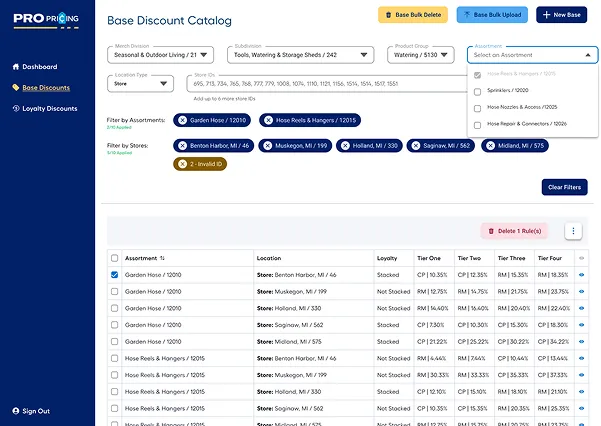View Garden Hose Holland rule eye icon
This screenshot has height=426, width=601.
point(581,308)
